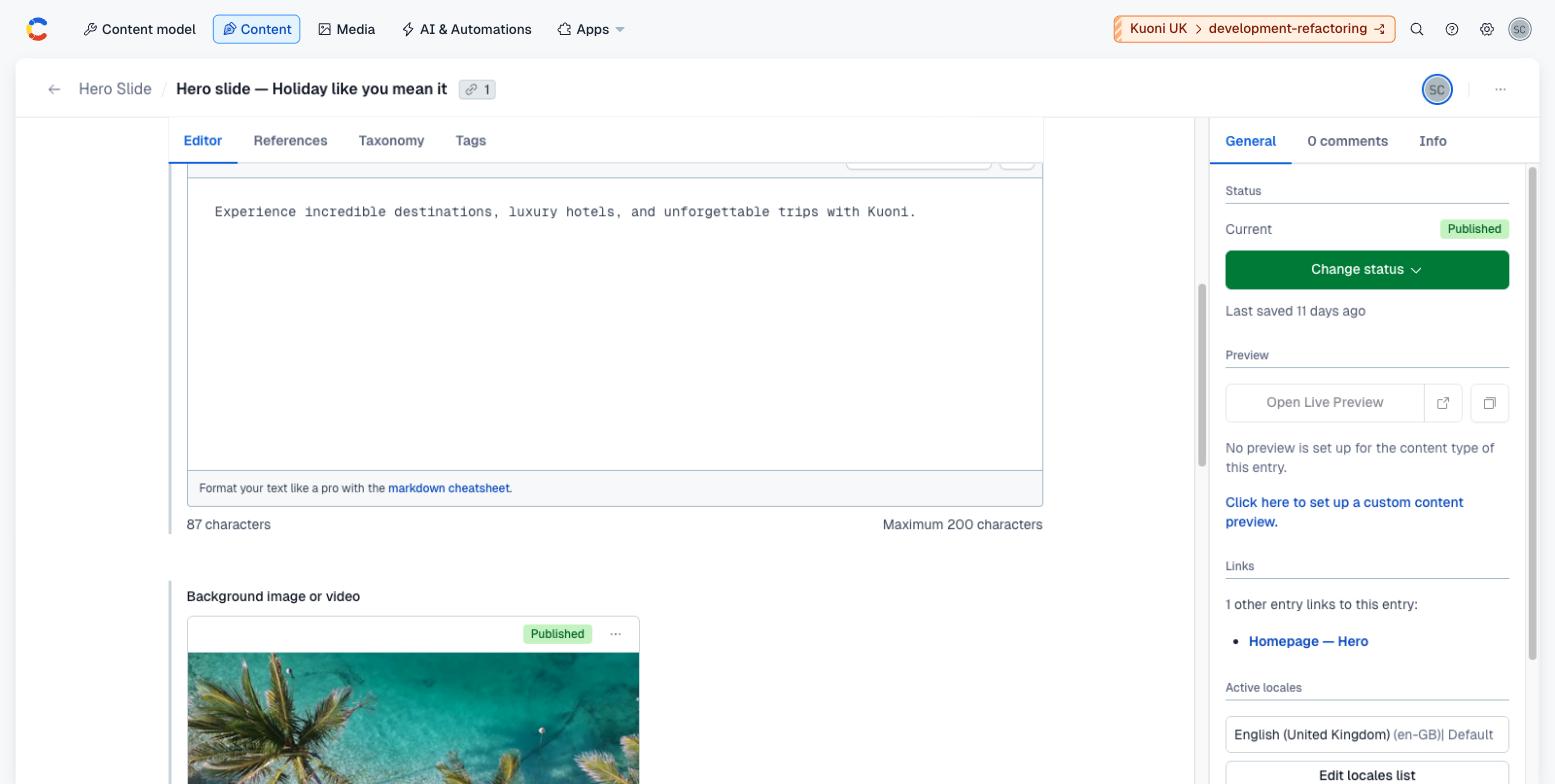
Task: Click the entry title Hero slide — Holiday like you mean it
Action: 311,89
